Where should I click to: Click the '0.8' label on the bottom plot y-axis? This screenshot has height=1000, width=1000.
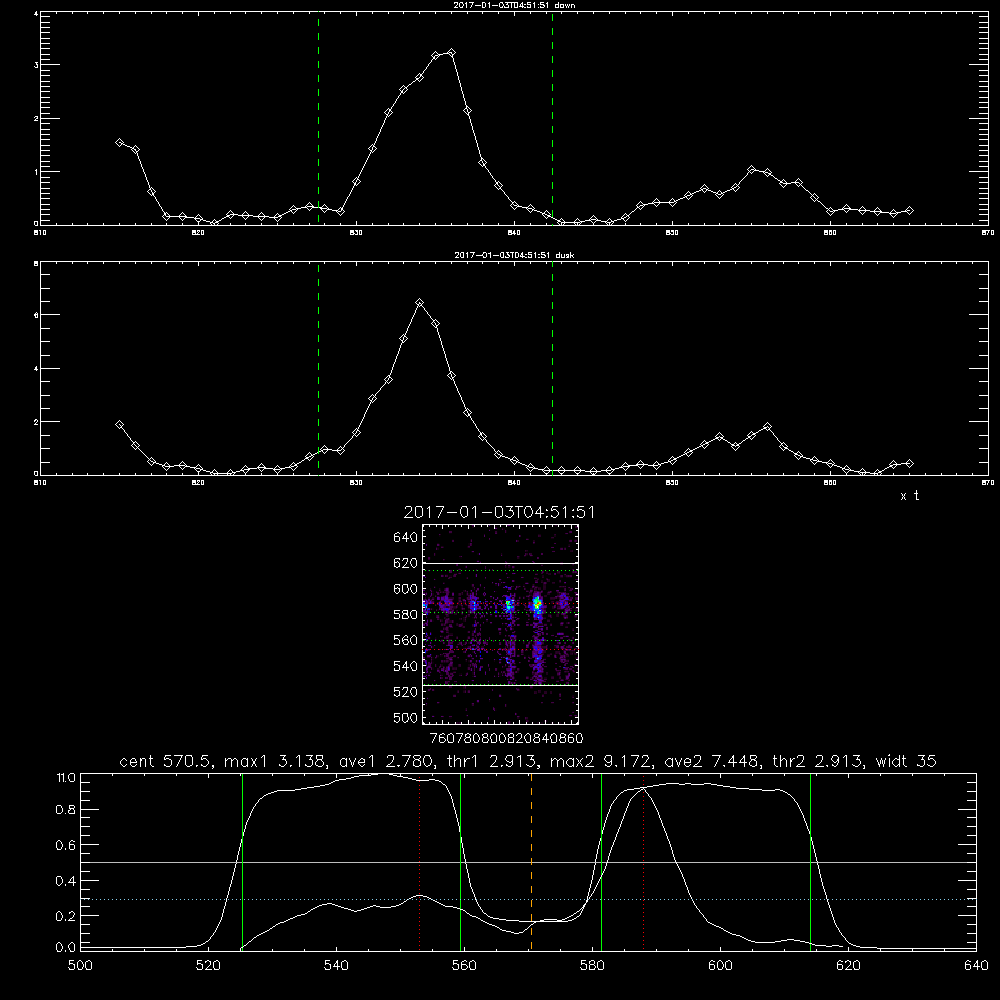coord(65,810)
